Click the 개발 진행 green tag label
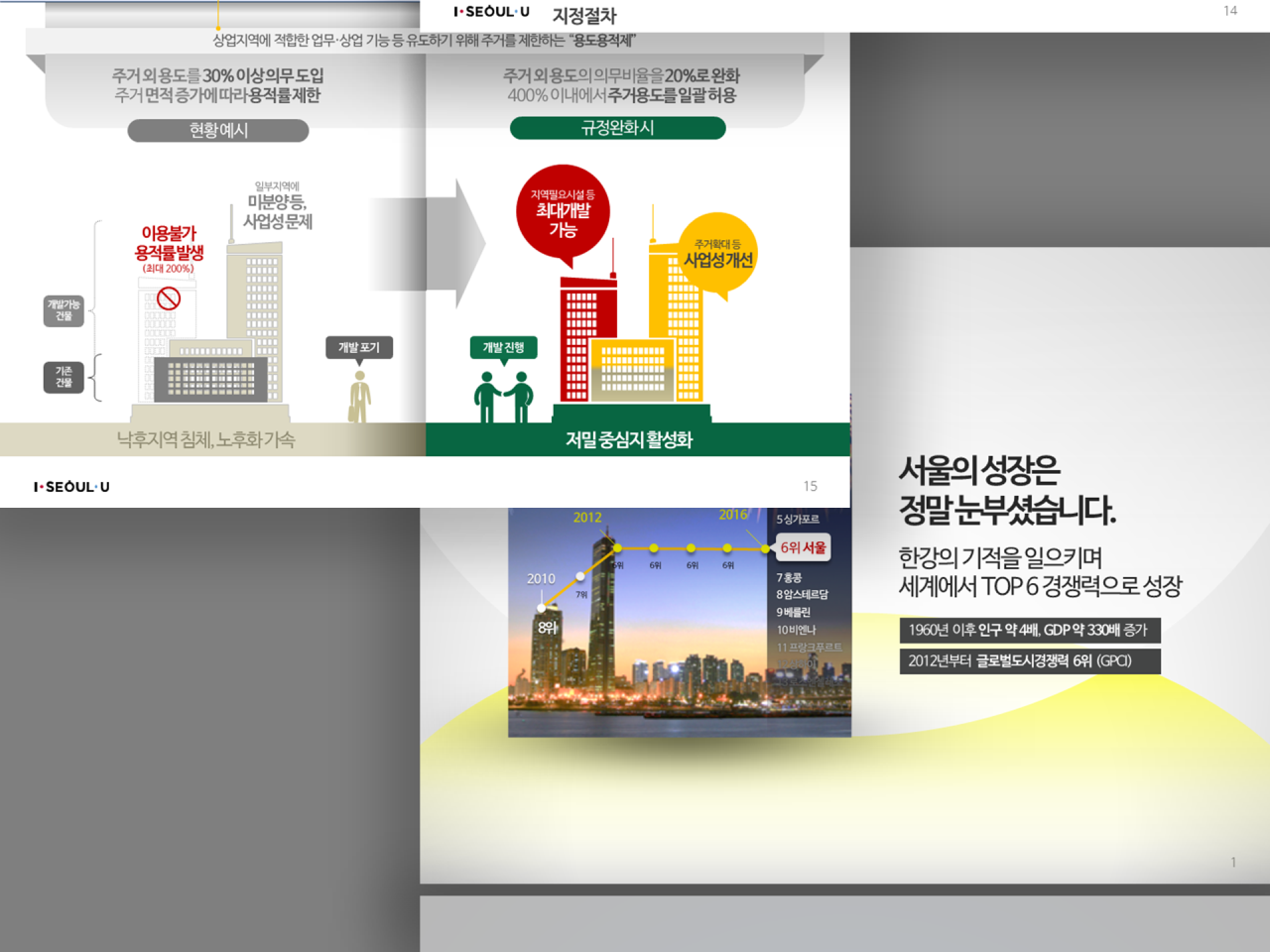The width and height of the screenshot is (1270, 952). click(503, 347)
